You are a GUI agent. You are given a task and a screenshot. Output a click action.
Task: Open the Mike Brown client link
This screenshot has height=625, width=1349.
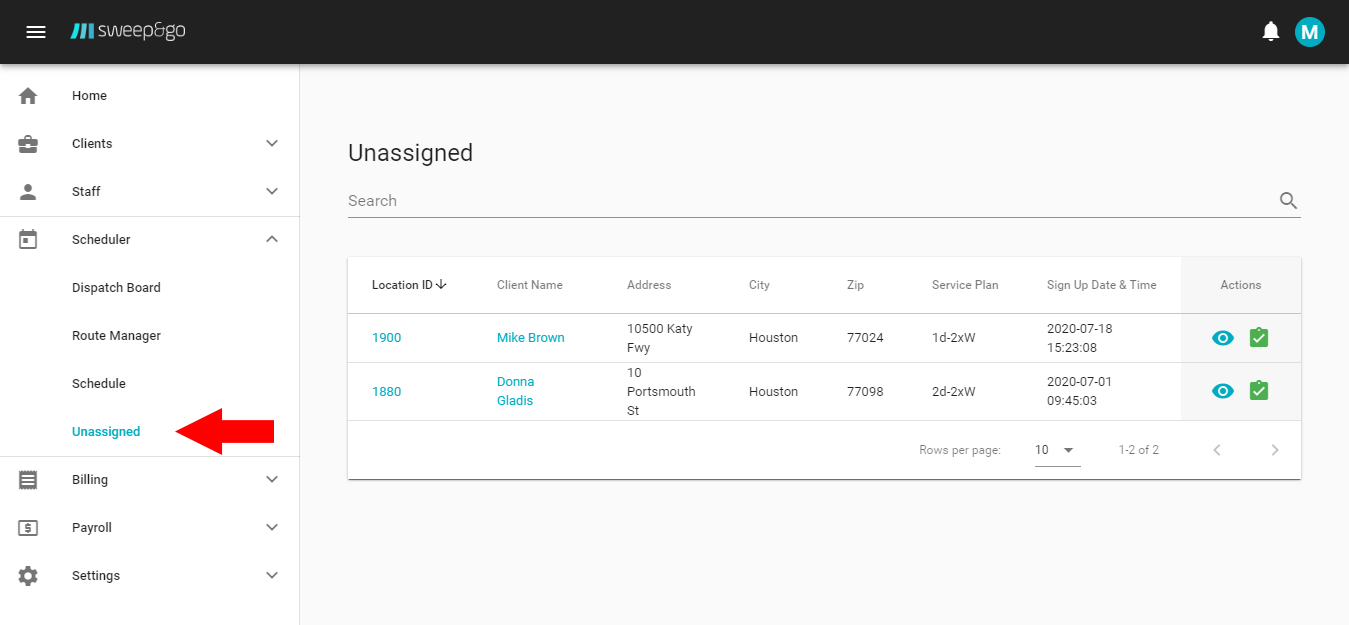(530, 338)
